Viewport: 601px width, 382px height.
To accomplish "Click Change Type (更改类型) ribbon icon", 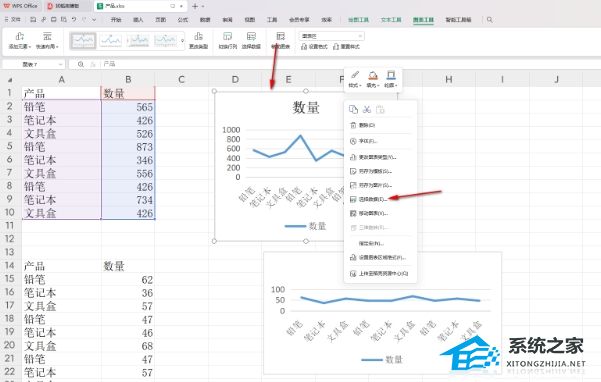I will [198, 41].
